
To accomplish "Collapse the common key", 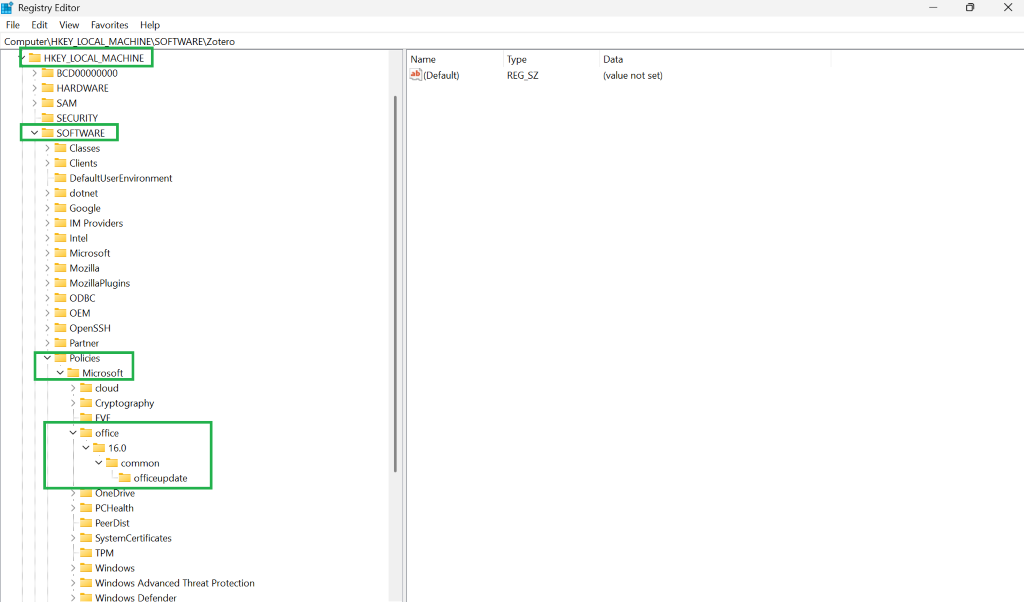I will click(x=99, y=463).
